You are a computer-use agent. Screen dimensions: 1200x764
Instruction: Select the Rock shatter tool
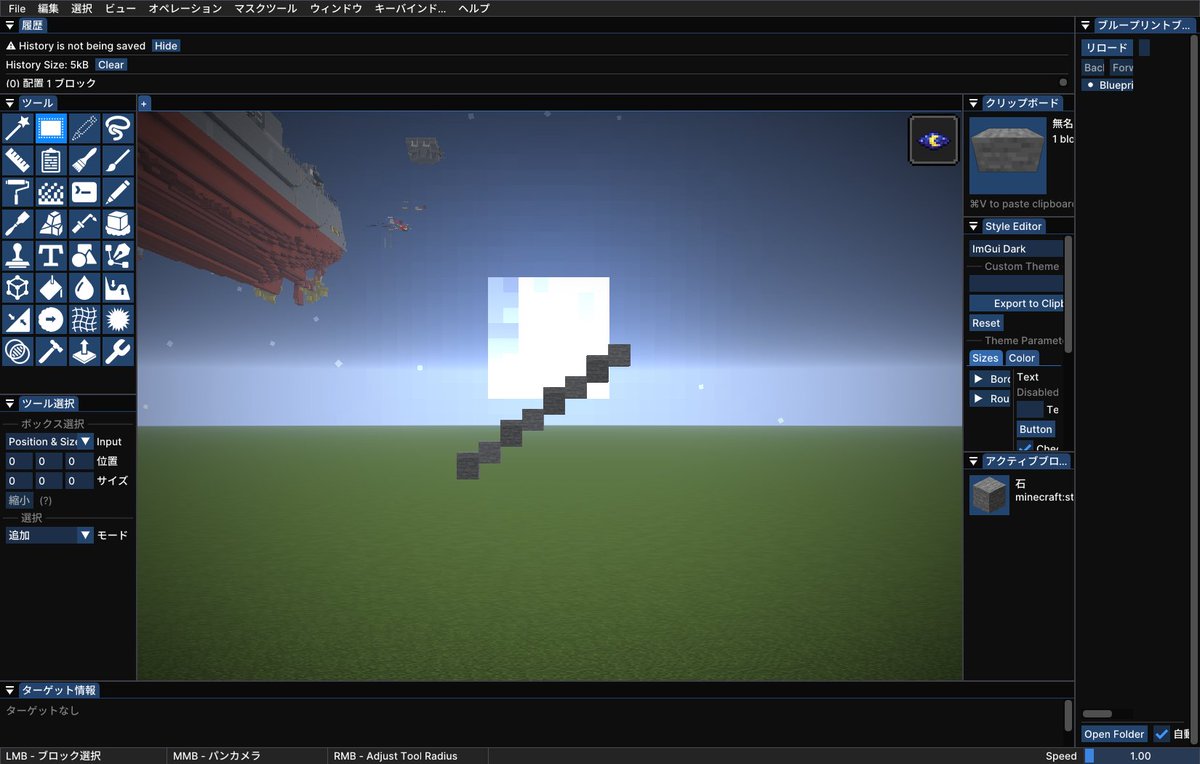(51, 224)
